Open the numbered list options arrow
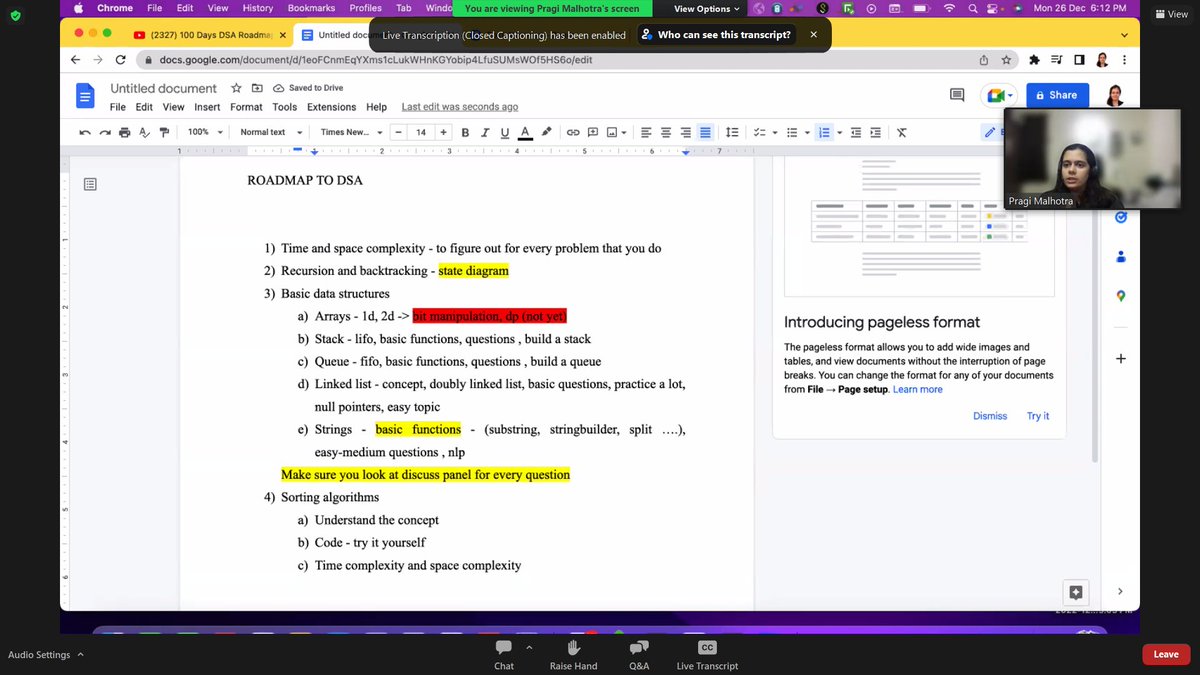The height and width of the screenshot is (675, 1200). pos(839,132)
